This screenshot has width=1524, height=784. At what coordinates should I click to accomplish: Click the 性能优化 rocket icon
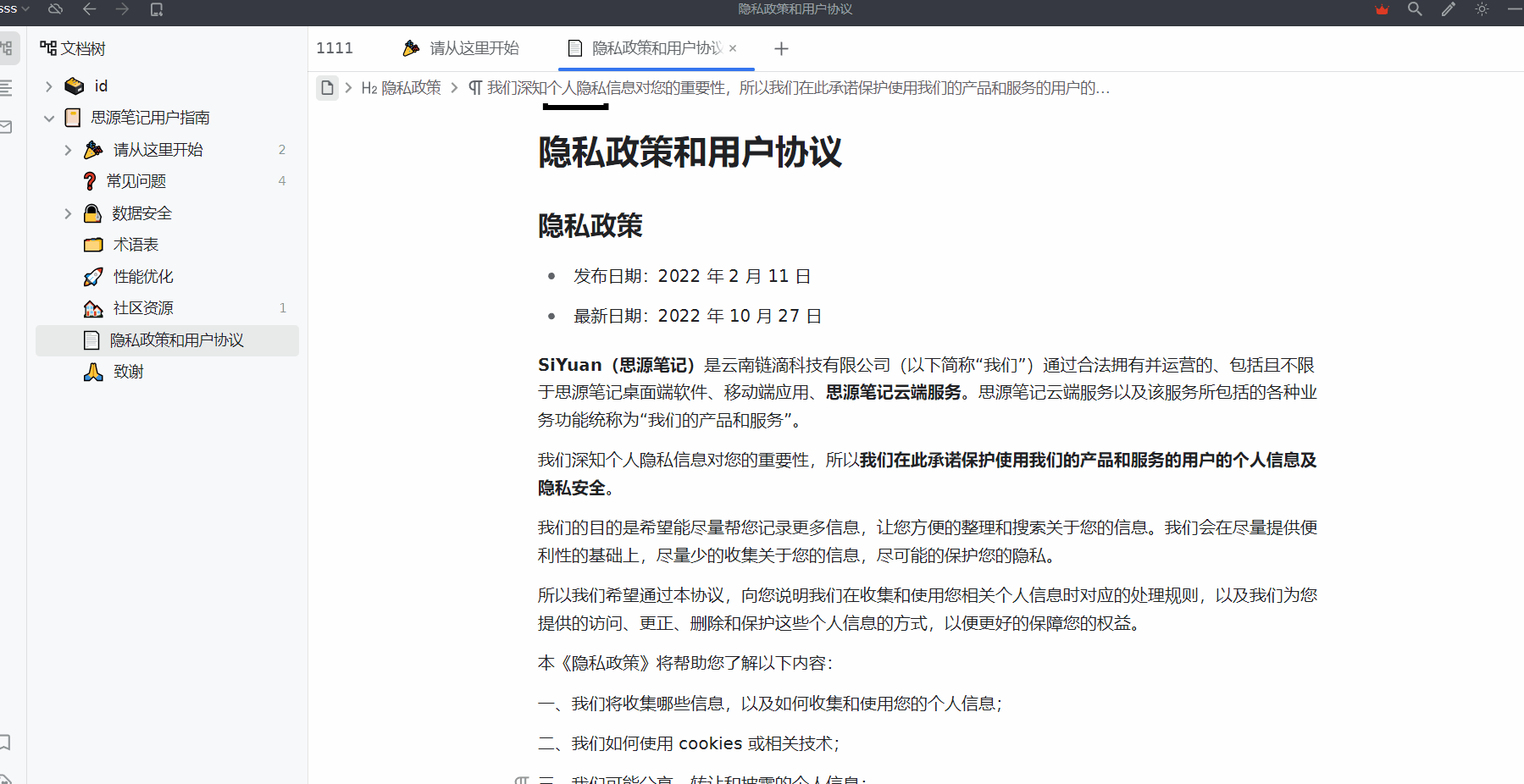(93, 277)
